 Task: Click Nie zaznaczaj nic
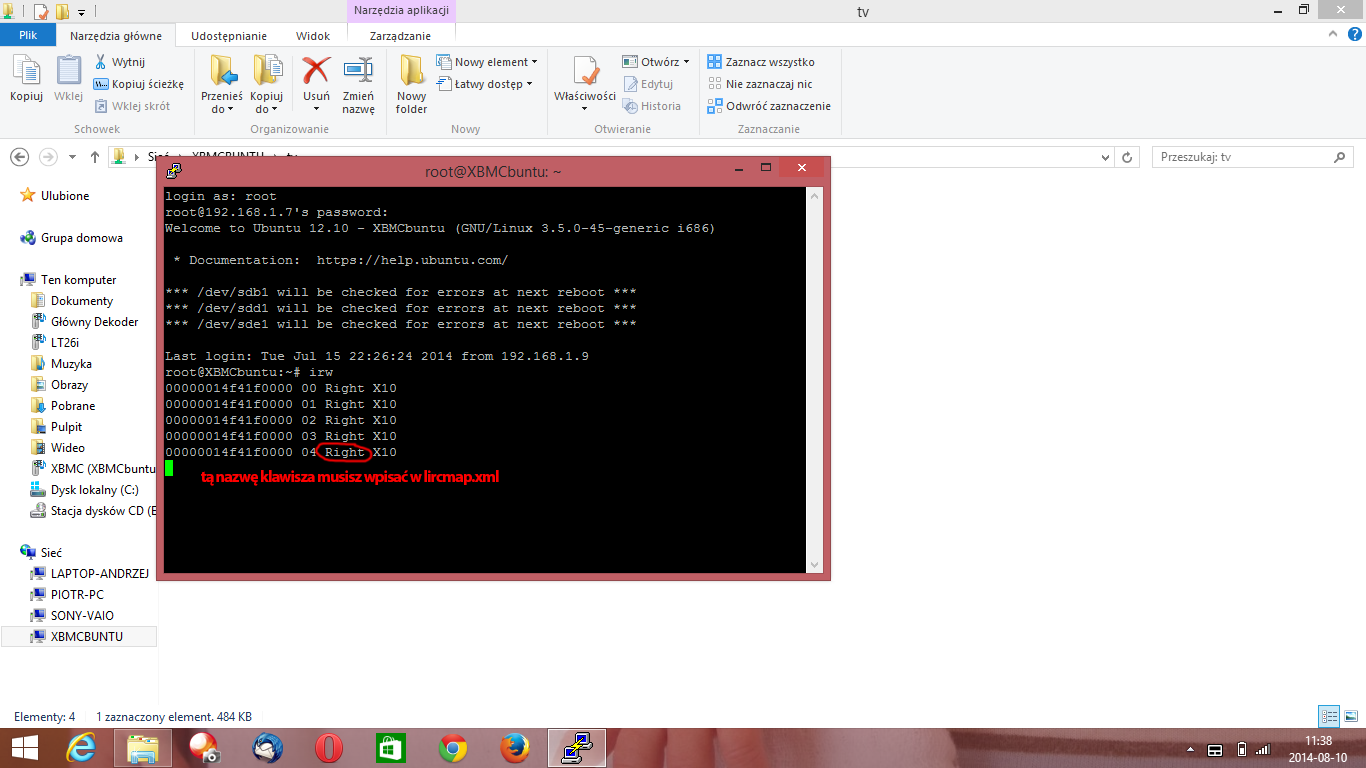tap(760, 84)
